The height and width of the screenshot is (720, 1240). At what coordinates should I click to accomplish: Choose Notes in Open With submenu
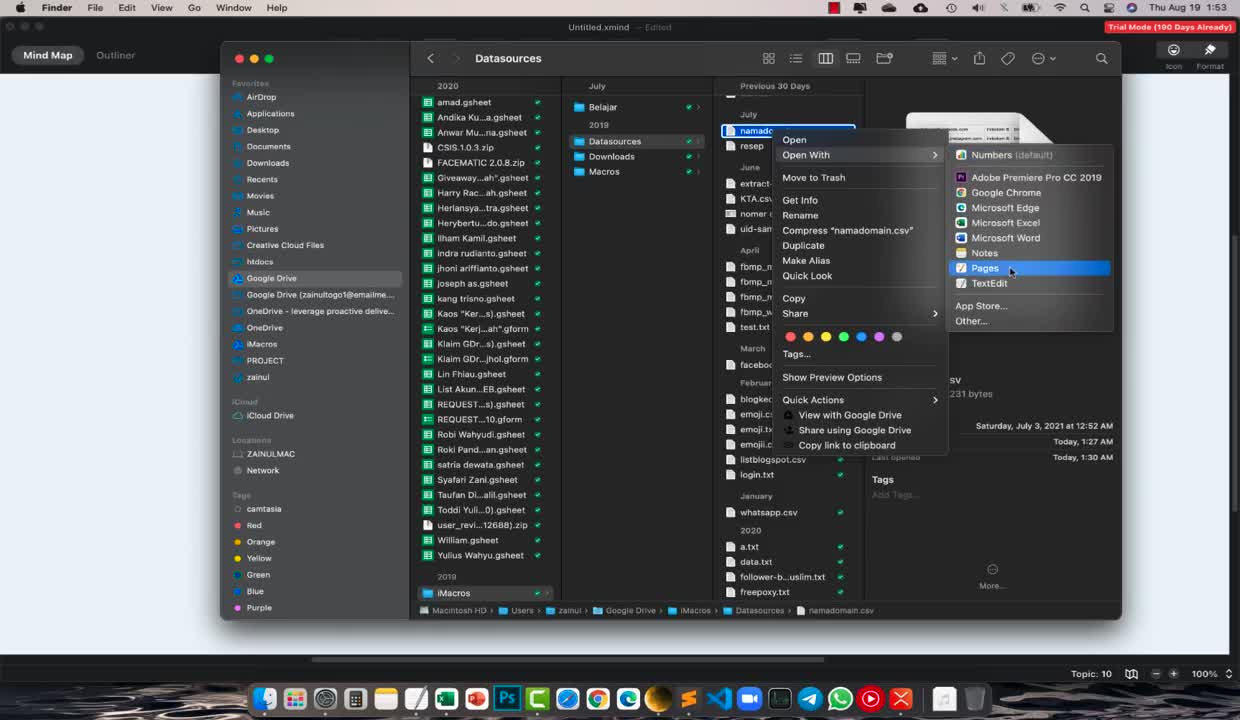coord(1029,253)
